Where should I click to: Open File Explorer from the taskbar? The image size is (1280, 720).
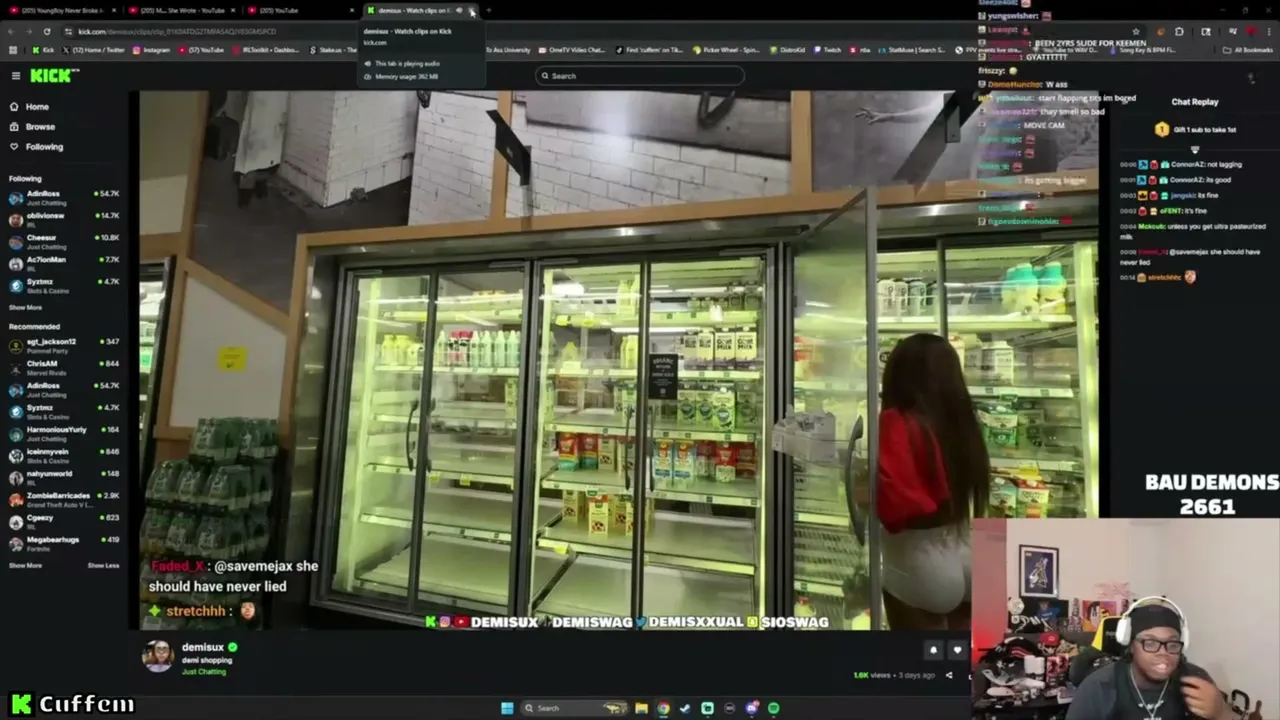pyautogui.click(x=641, y=708)
